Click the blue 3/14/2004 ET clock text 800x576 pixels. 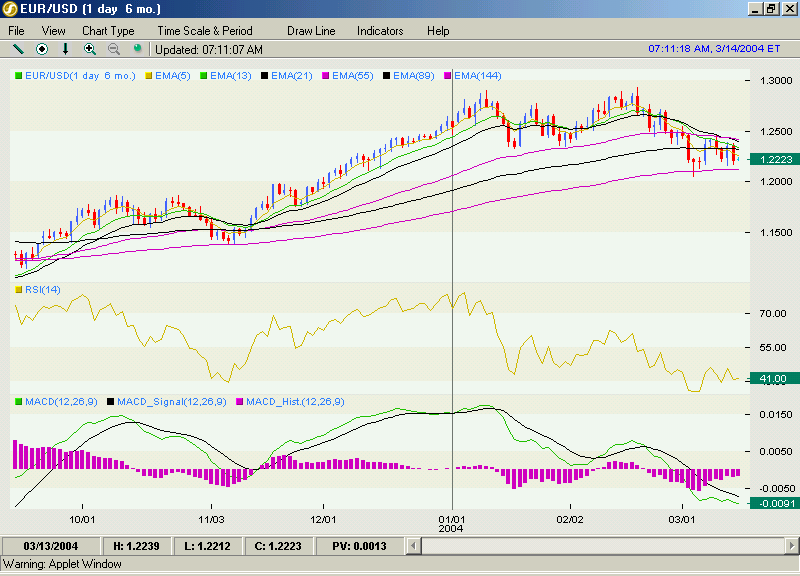click(x=714, y=48)
